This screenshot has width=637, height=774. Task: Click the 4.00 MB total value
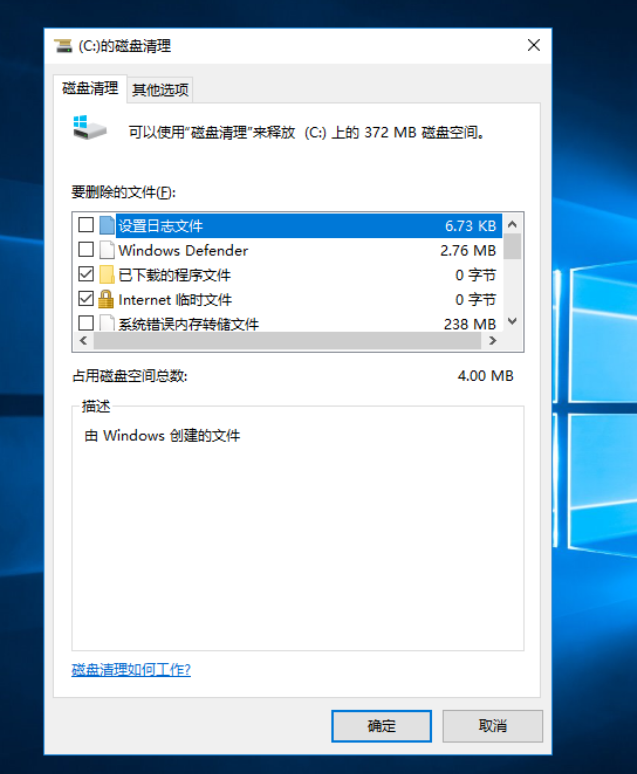point(485,376)
